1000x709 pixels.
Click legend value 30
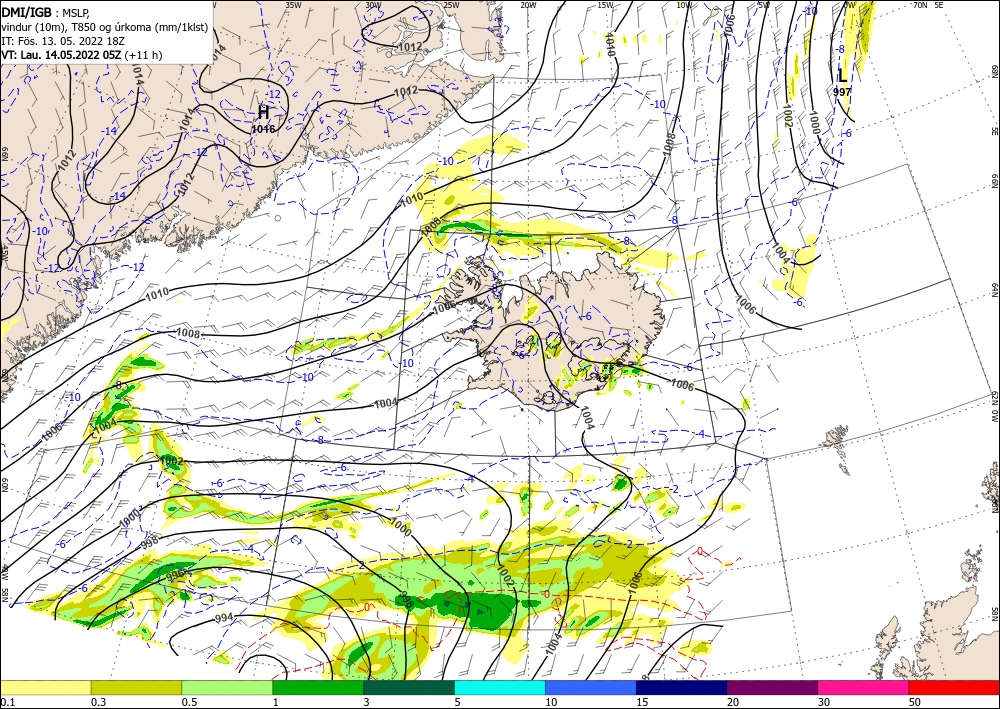pos(824,702)
